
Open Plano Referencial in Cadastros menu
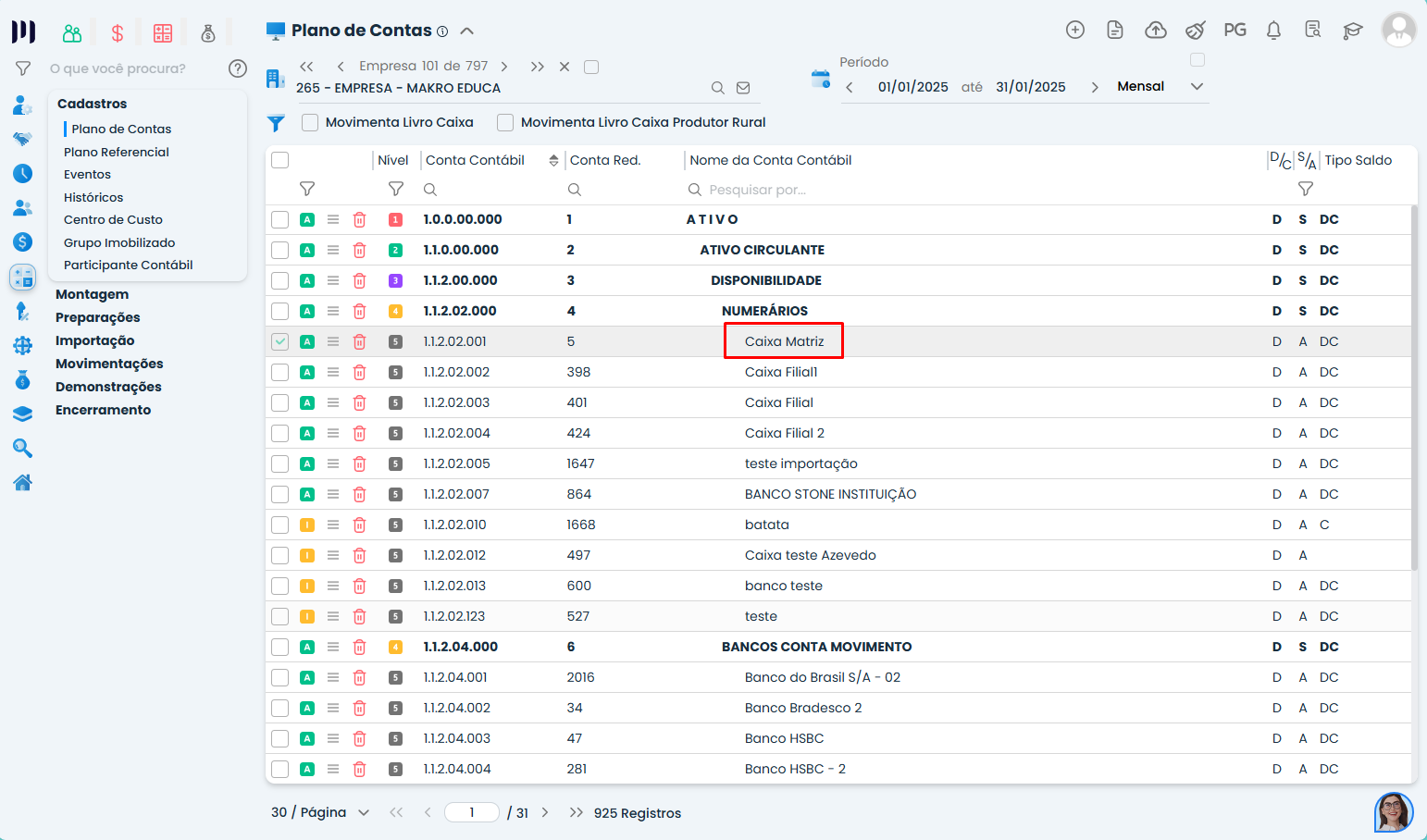tap(117, 152)
